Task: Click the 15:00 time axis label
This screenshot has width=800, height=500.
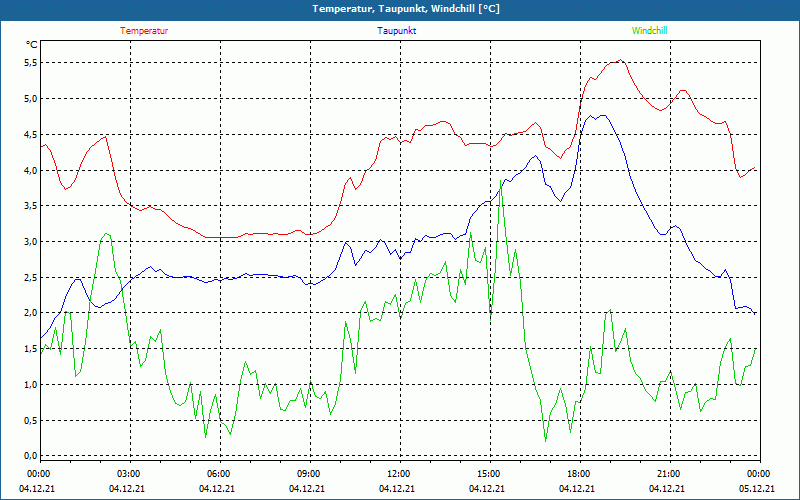Action: [x=490, y=474]
